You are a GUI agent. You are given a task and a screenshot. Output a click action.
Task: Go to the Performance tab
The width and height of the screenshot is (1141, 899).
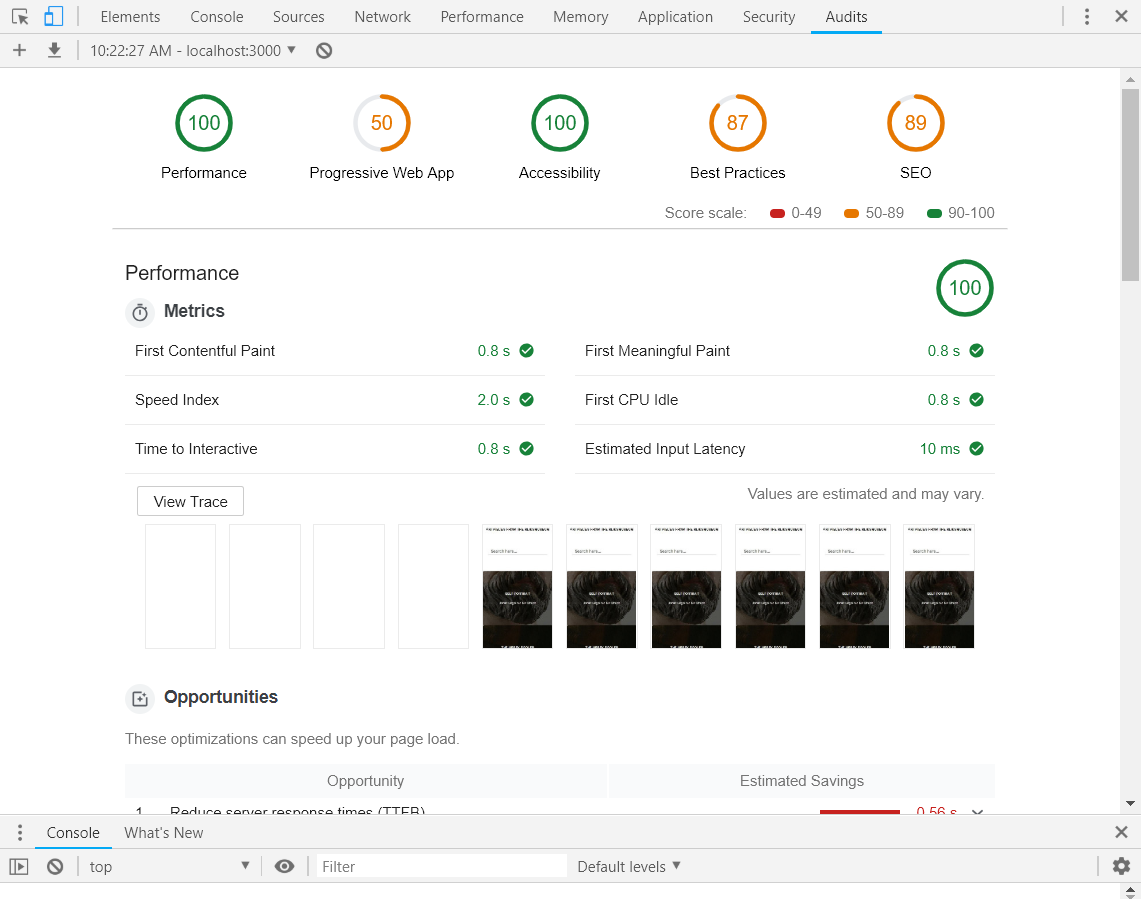[482, 17]
